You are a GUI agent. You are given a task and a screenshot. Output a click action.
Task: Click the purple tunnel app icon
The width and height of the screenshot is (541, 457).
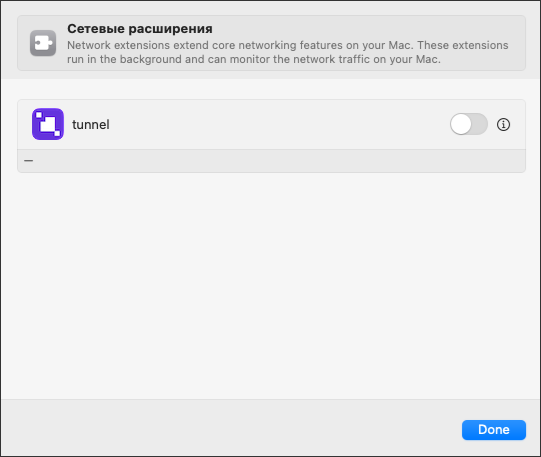point(48,124)
